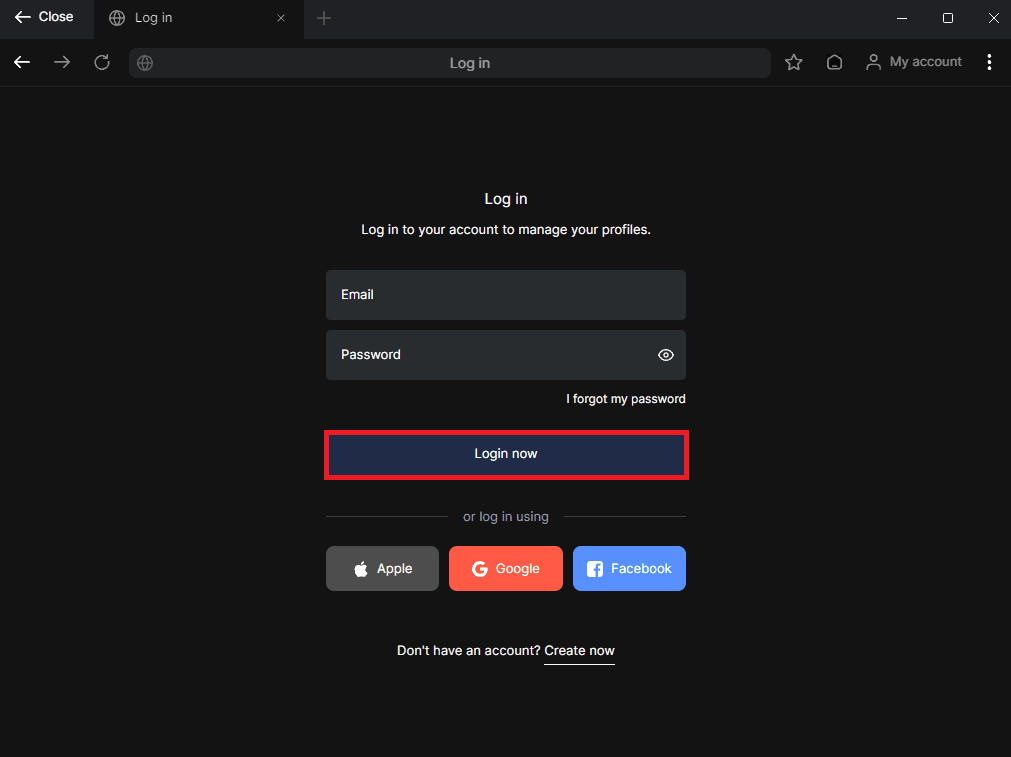Click the globe icon in the address bar
The width and height of the screenshot is (1011, 757).
tap(144, 62)
